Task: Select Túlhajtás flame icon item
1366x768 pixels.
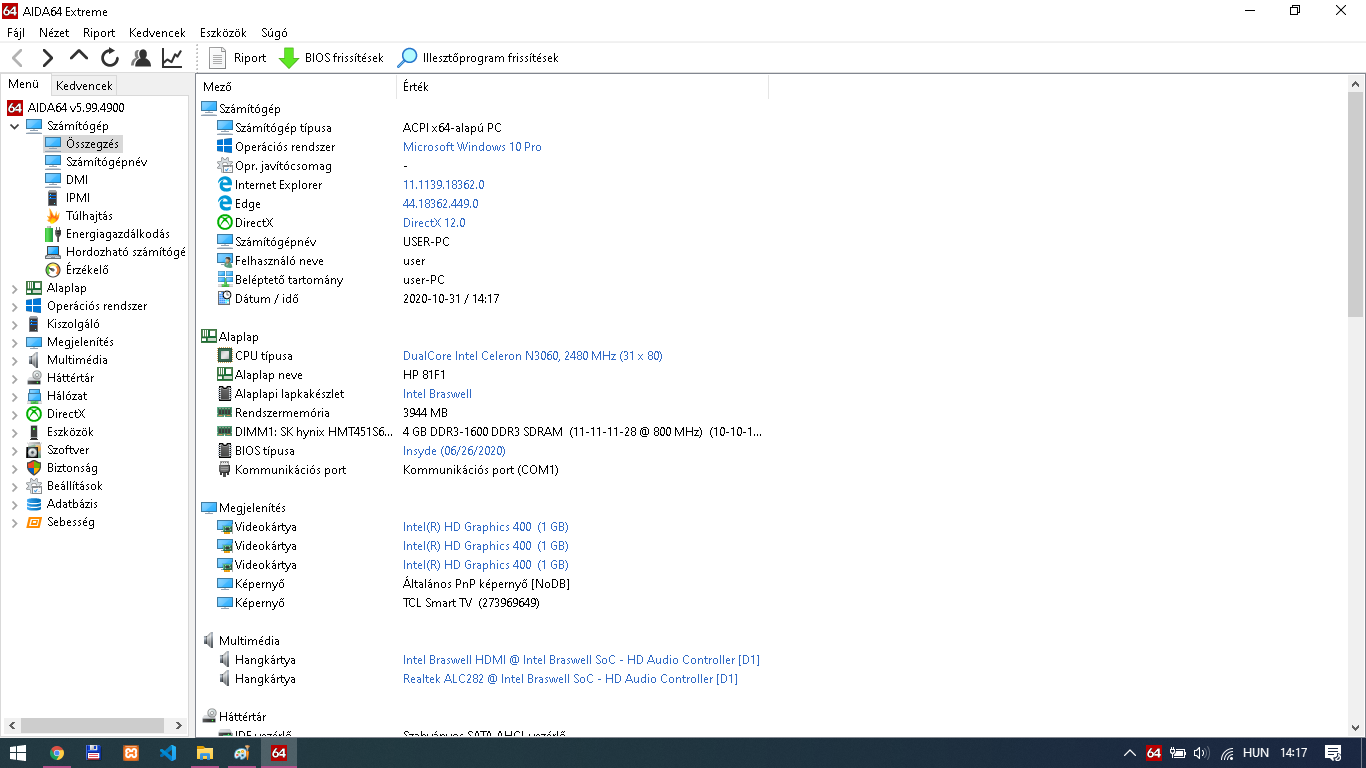Action: tap(53, 216)
